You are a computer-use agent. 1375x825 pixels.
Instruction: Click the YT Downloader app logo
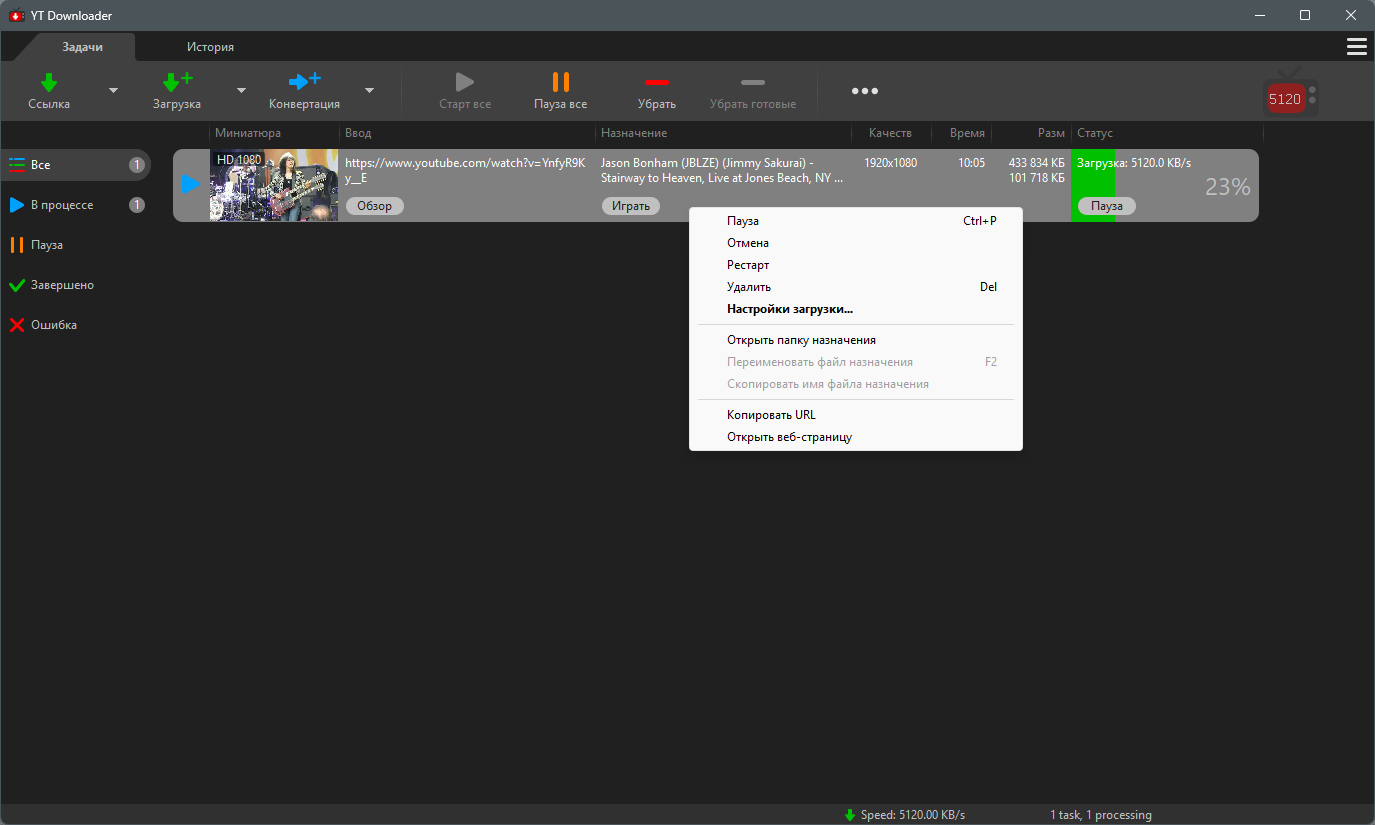(16, 15)
